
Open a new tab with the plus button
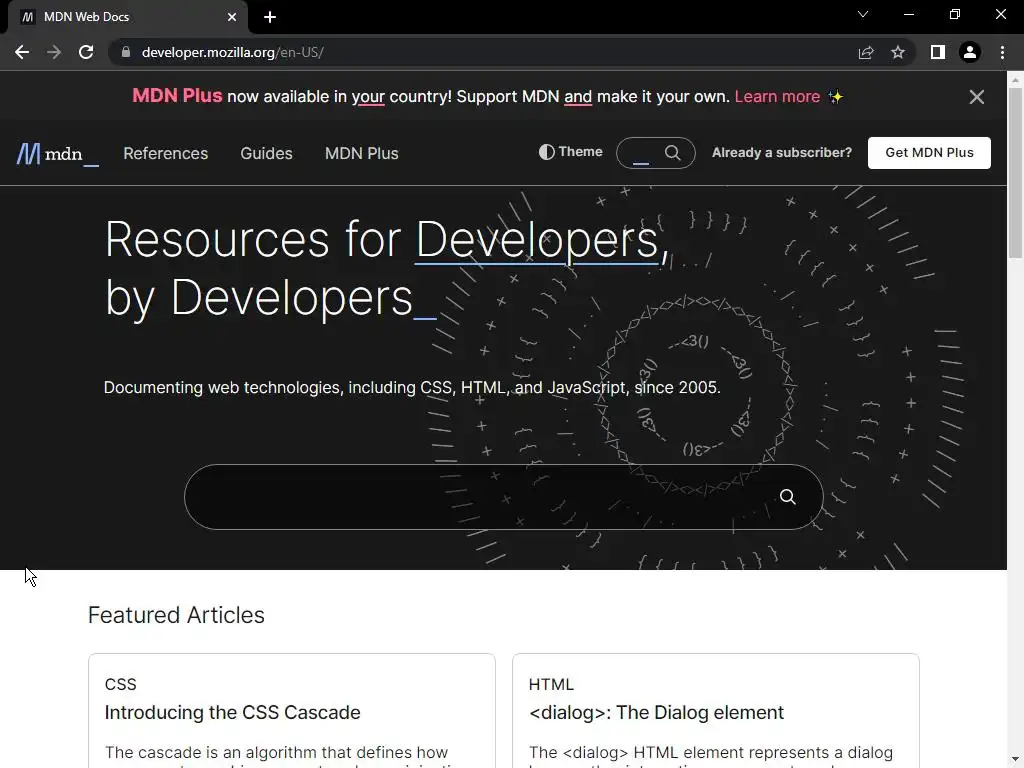pos(270,17)
